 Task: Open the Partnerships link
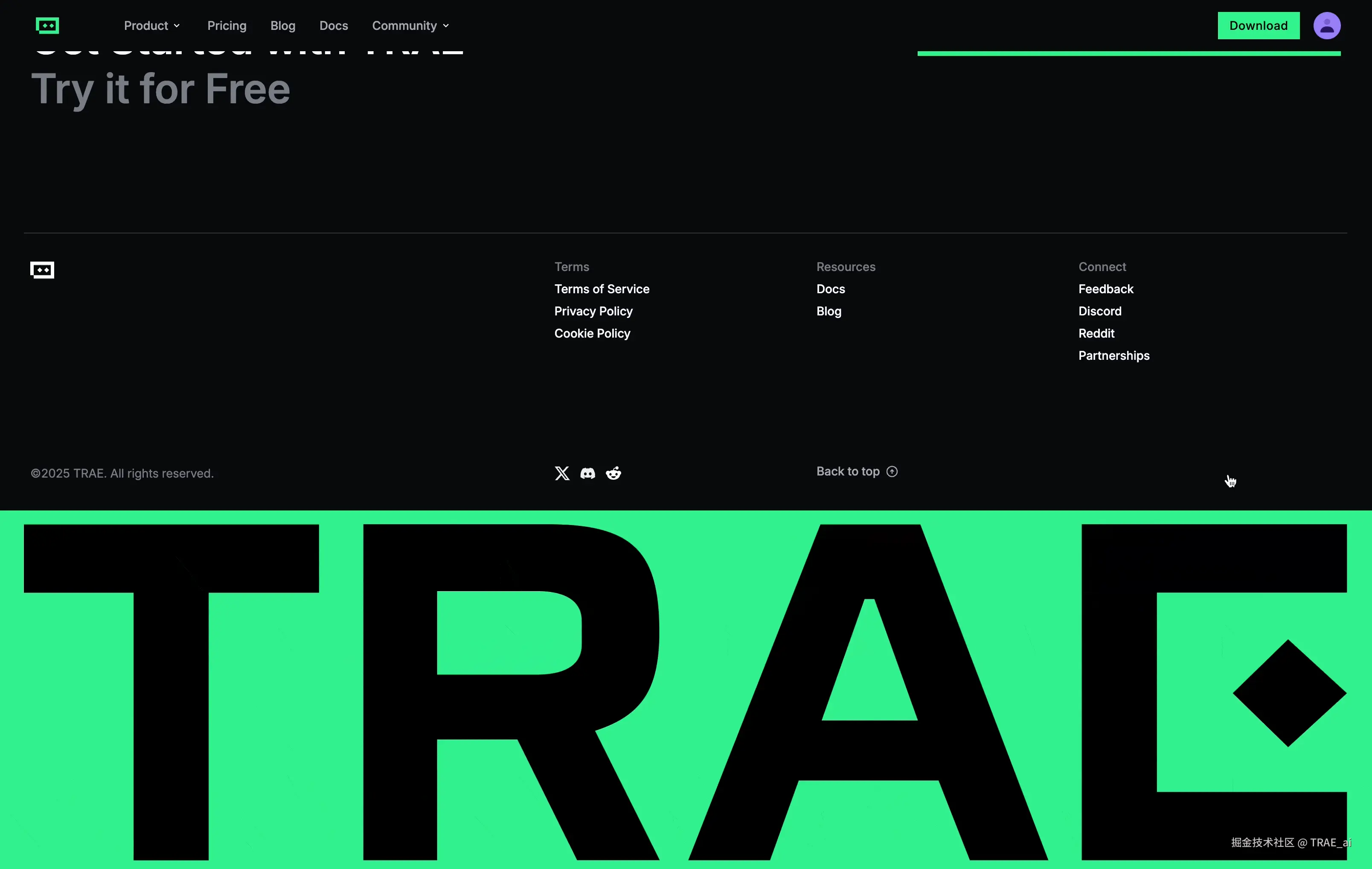1113,356
